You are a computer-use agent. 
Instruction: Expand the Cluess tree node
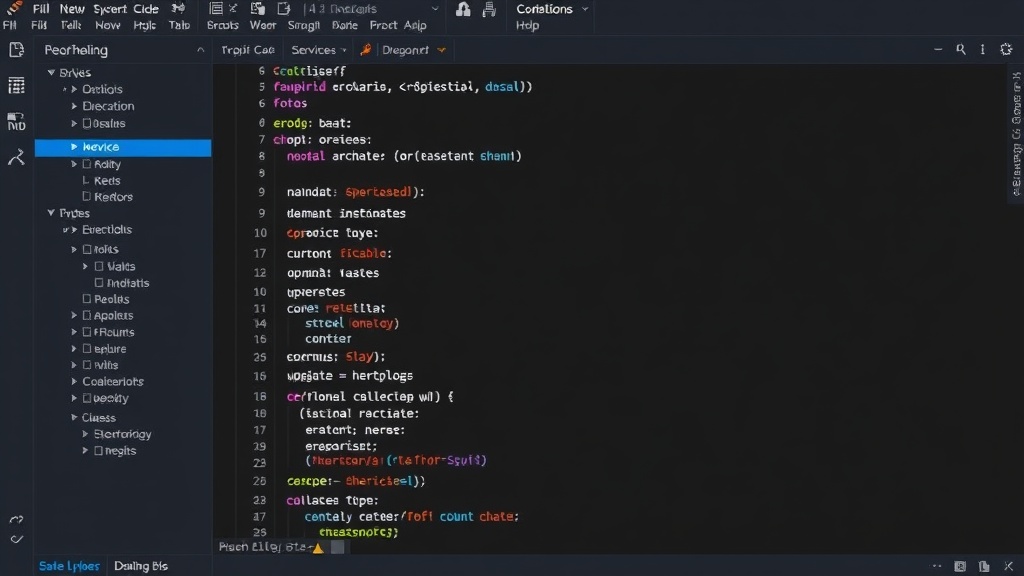point(74,417)
